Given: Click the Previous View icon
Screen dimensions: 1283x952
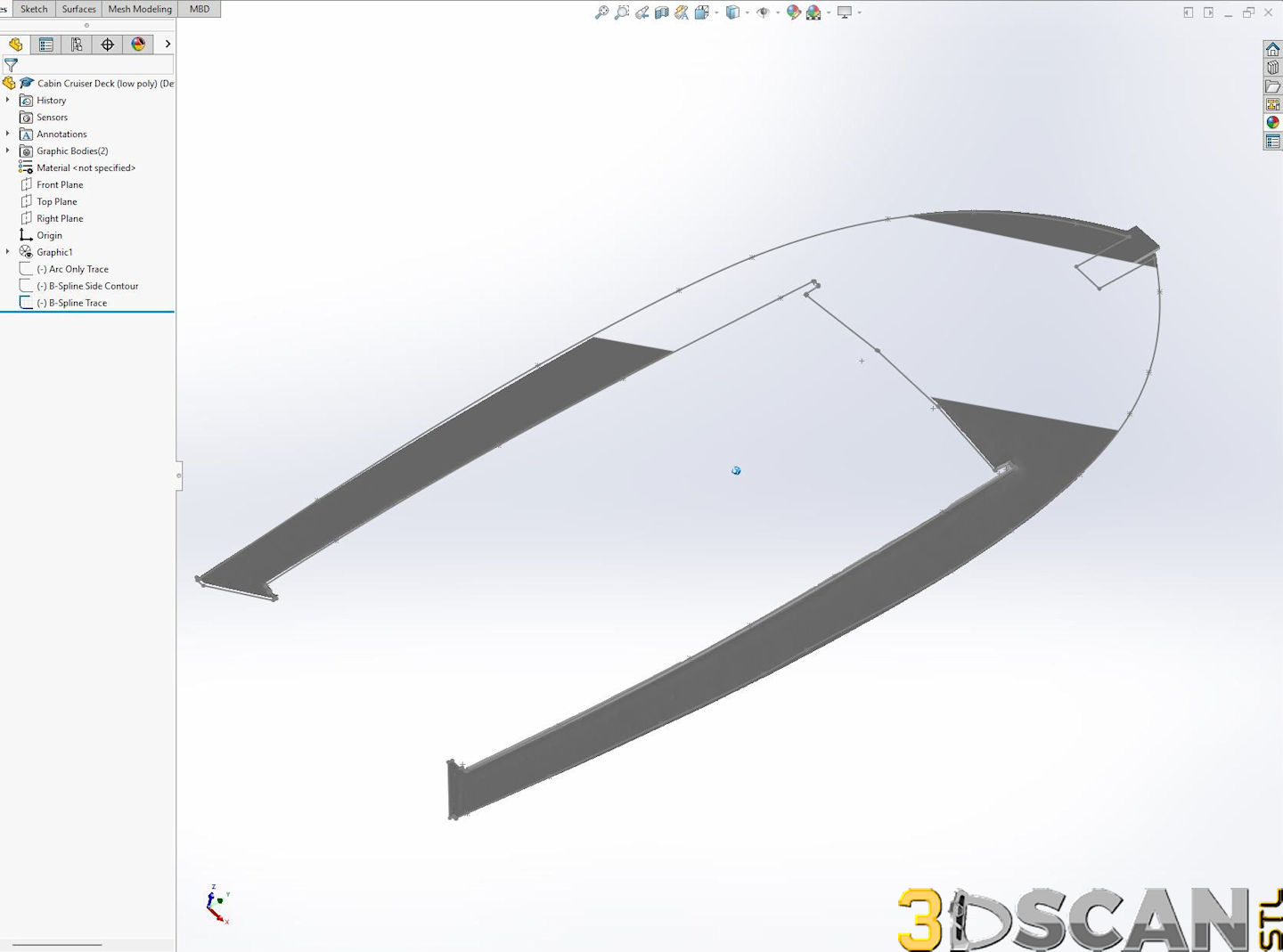Looking at the screenshot, I should pyautogui.click(x=641, y=12).
